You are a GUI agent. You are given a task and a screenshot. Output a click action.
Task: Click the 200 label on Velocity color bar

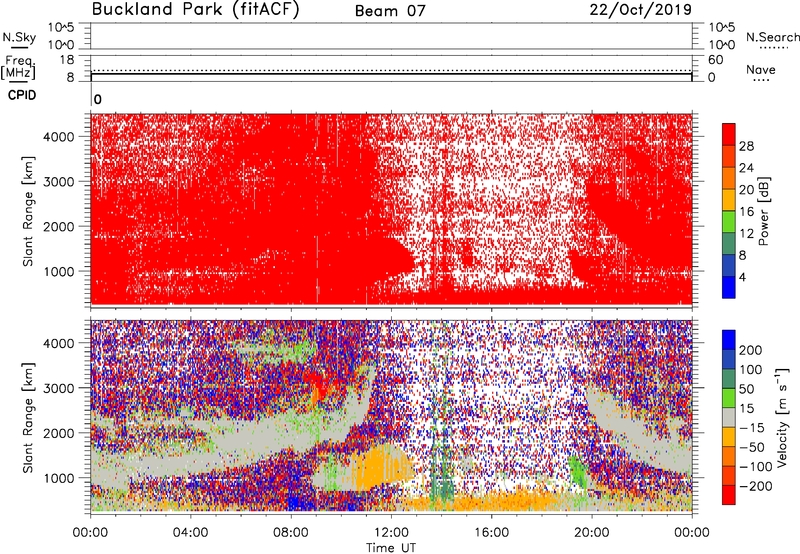click(x=751, y=350)
